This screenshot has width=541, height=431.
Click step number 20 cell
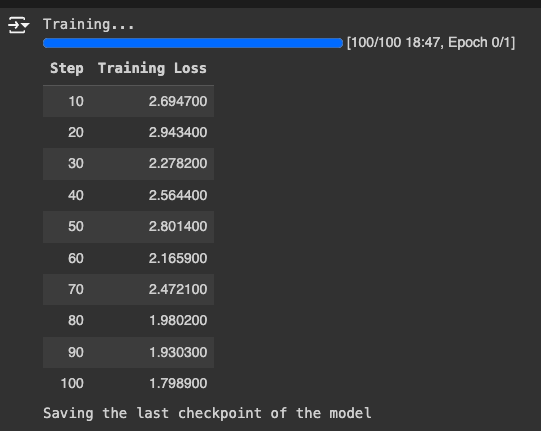click(76, 133)
